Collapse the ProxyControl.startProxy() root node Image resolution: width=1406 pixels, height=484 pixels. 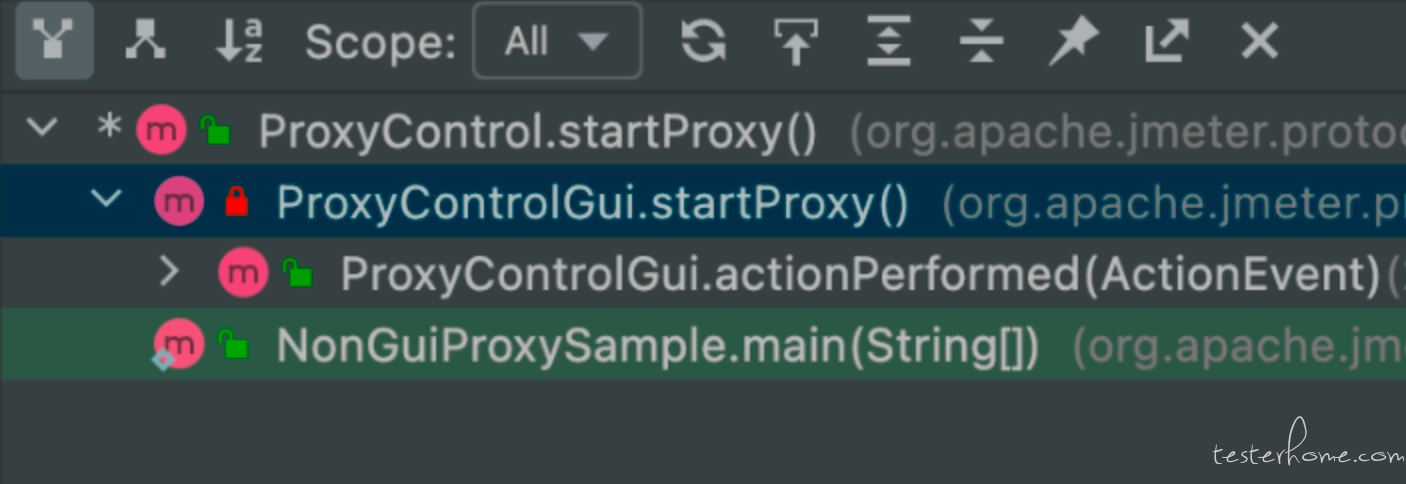pos(43,129)
